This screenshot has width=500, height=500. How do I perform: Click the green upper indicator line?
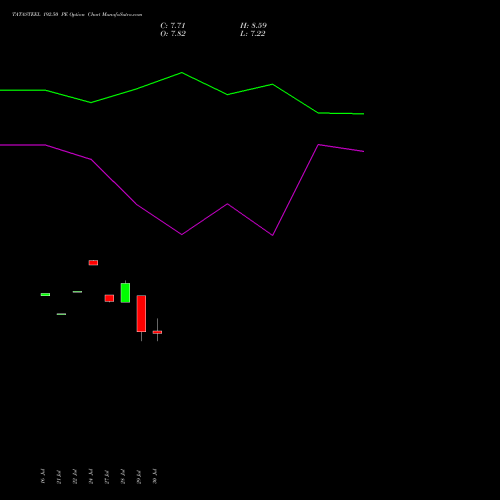point(182,73)
